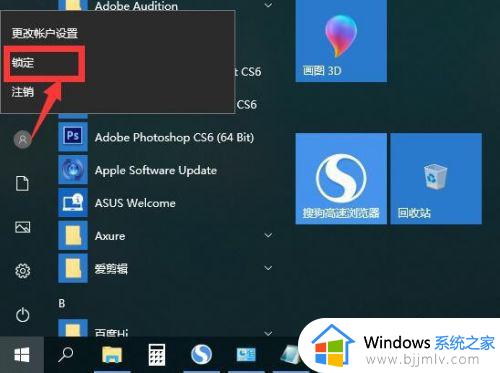
Task: Click the 爱剪辑 folder icon
Action: coord(73,268)
